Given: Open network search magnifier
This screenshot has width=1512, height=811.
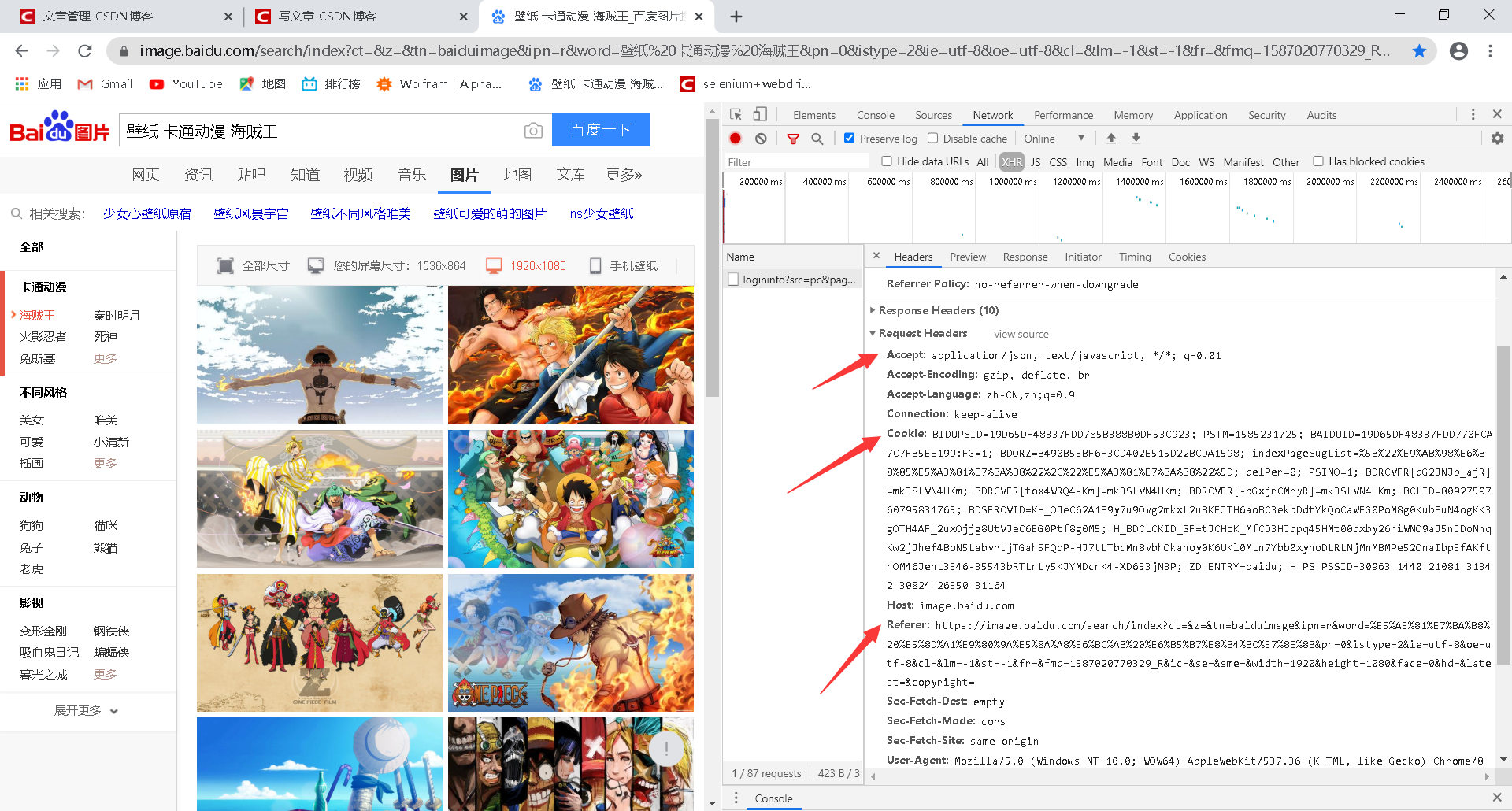Looking at the screenshot, I should point(817,139).
